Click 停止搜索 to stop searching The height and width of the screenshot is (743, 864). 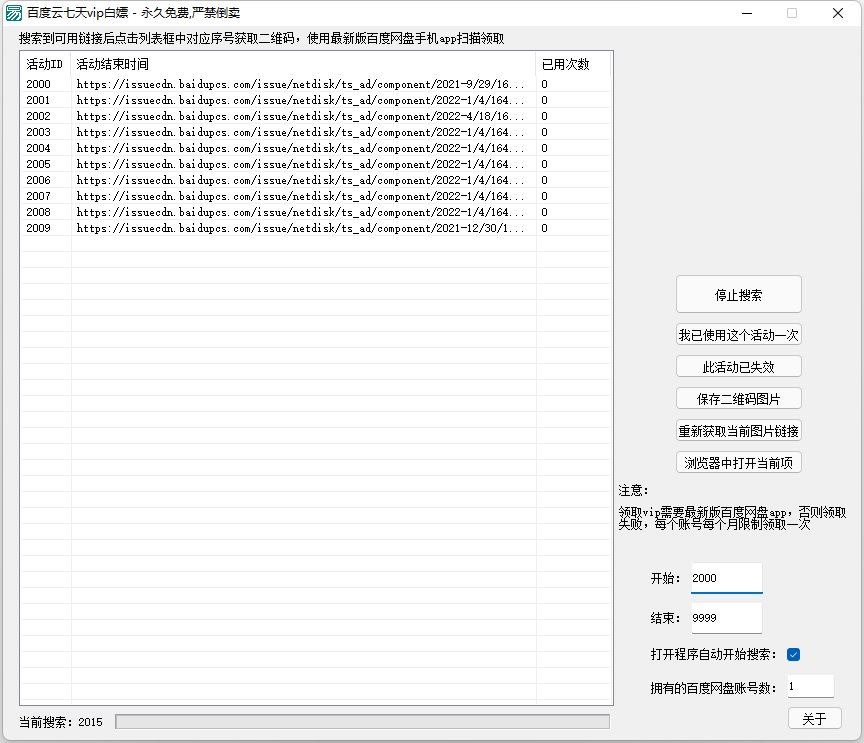point(738,293)
